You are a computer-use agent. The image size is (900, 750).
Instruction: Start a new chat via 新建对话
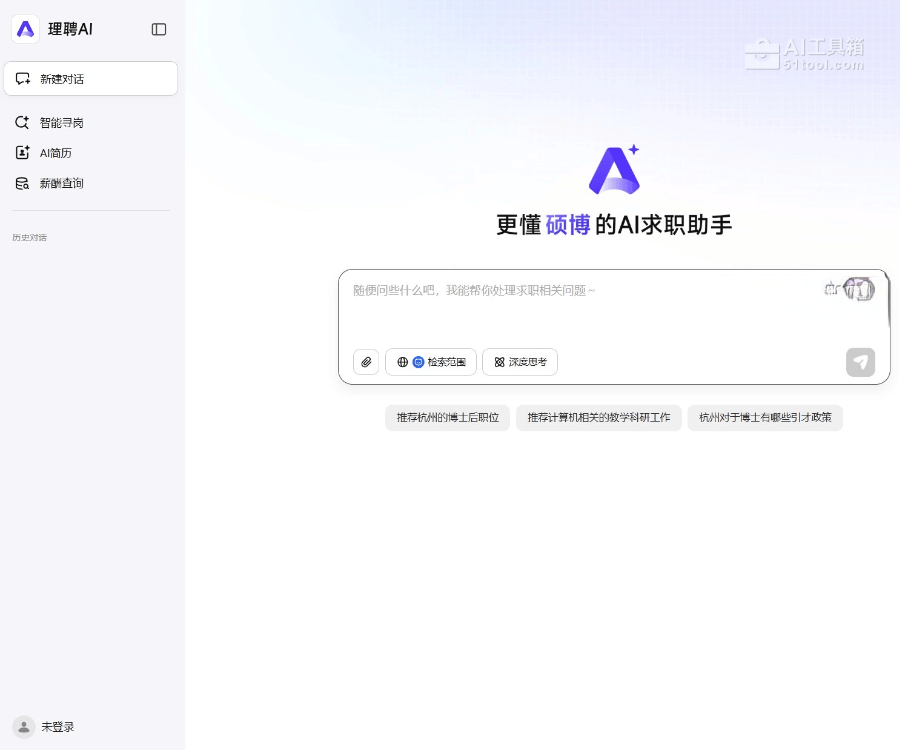pos(91,79)
